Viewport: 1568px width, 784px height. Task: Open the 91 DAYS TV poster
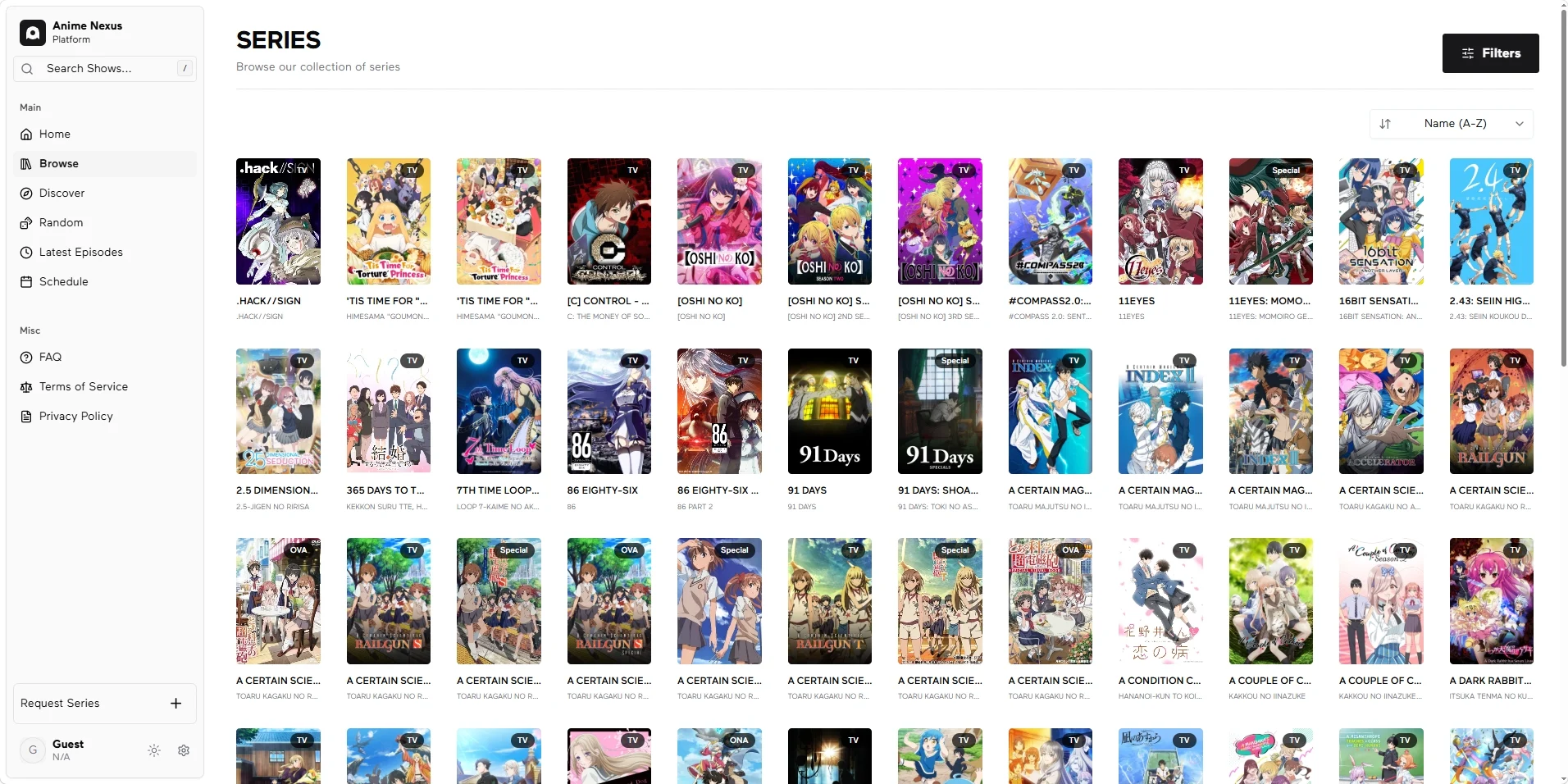(x=829, y=411)
